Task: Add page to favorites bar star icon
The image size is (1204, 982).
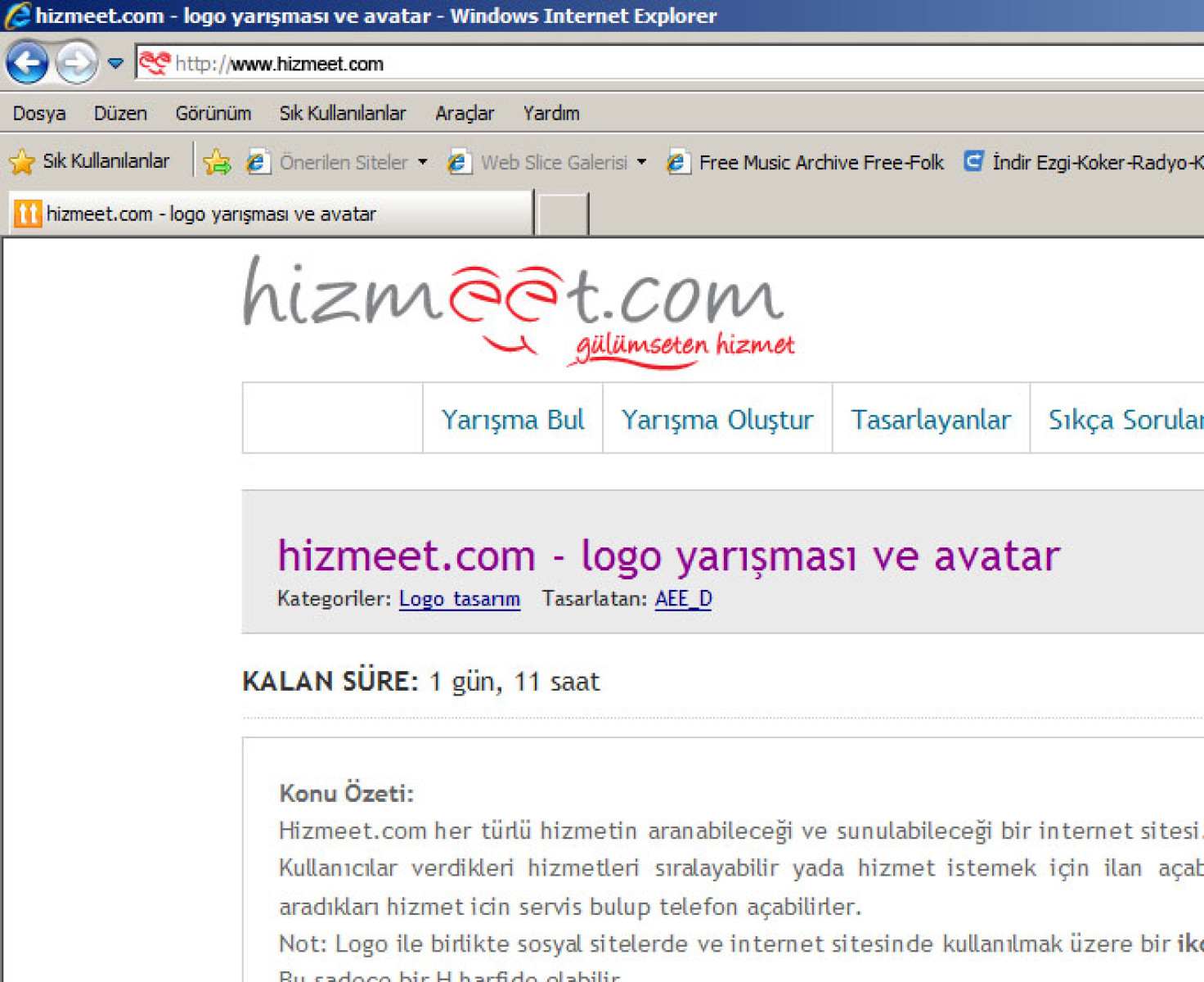Action: tap(218, 162)
